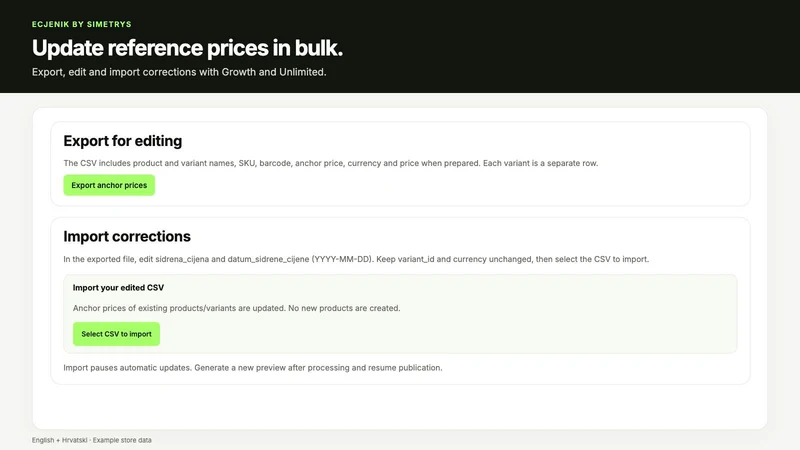Click the note about import pausing automatic updates

point(253,368)
